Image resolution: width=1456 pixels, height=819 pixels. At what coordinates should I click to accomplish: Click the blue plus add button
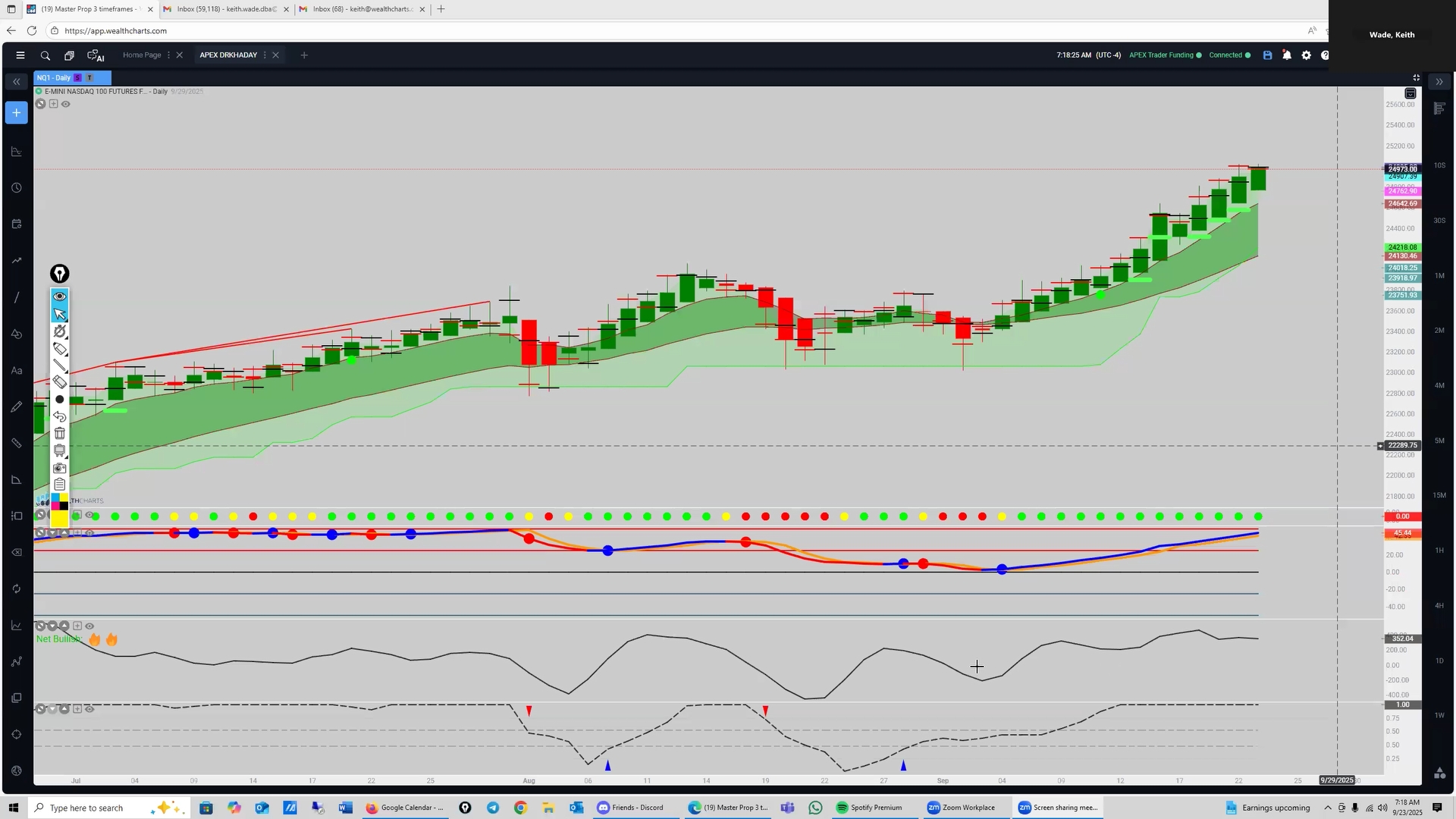[16, 113]
